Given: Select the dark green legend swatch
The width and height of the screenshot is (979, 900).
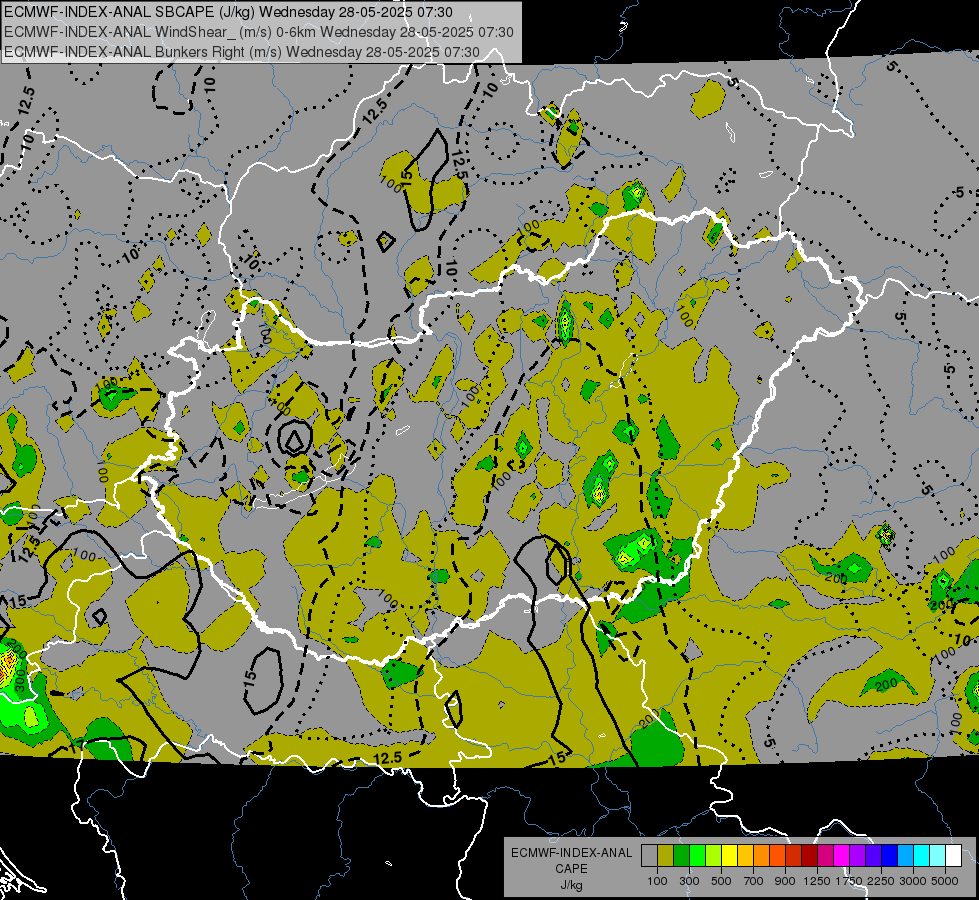Looking at the screenshot, I should pyautogui.click(x=681, y=856).
